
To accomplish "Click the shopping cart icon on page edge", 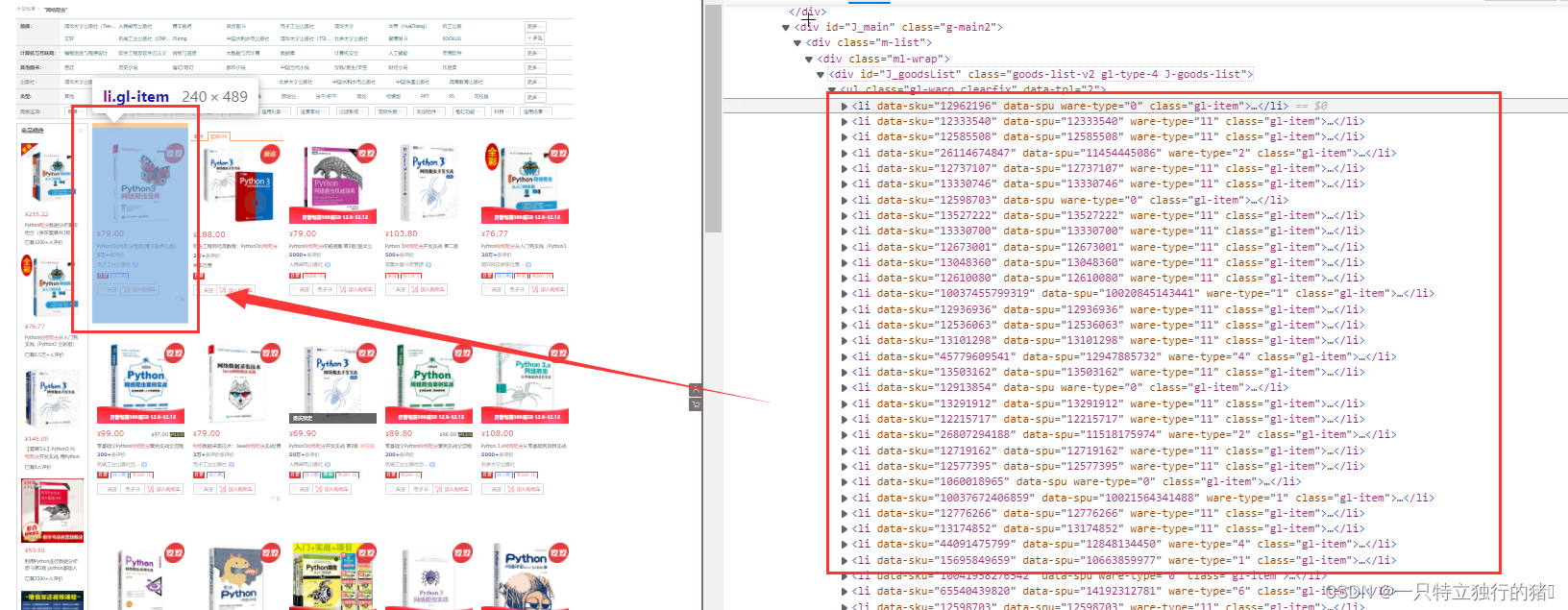I will (696, 404).
